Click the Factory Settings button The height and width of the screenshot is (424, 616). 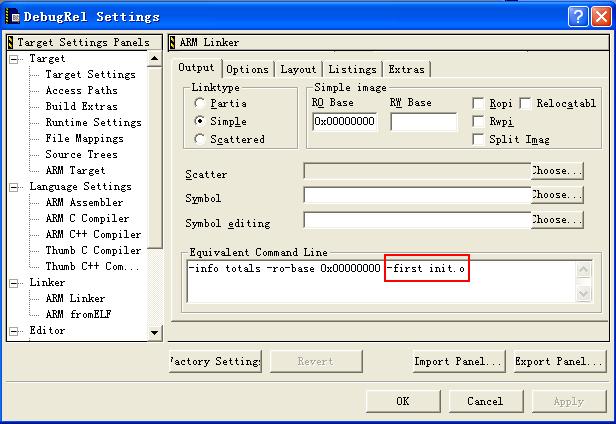pos(215,361)
